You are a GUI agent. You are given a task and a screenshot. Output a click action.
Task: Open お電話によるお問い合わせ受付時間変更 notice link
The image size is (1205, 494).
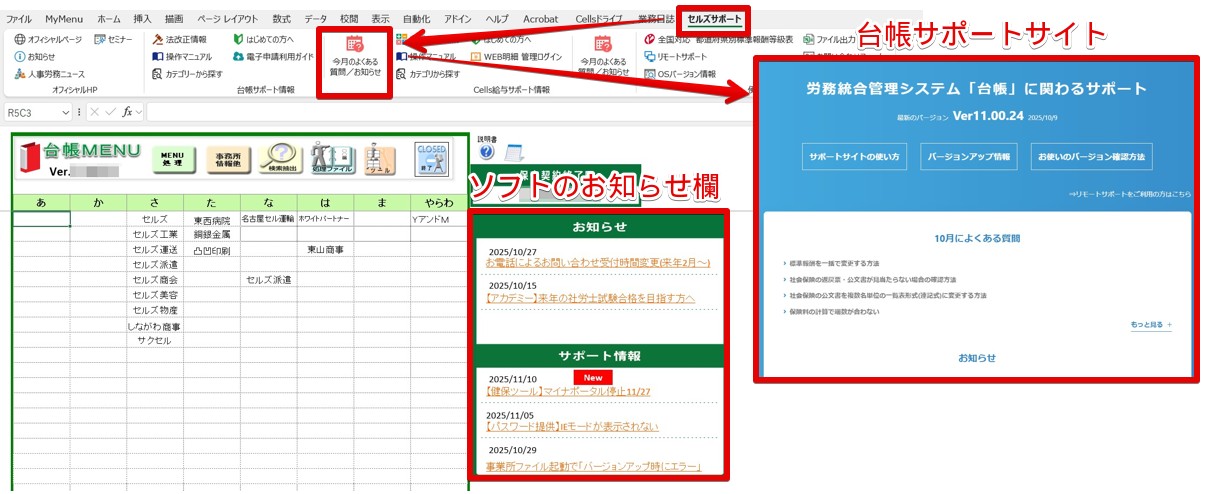pyautogui.click(x=598, y=263)
